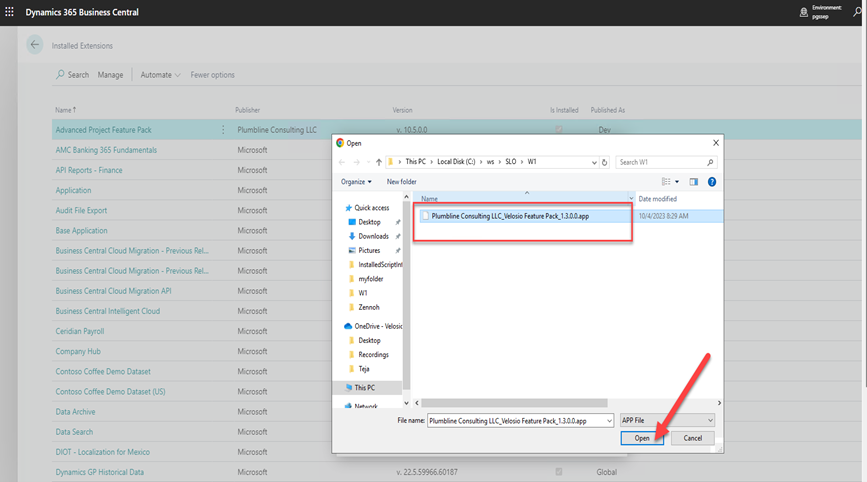Click the environment icon in top bar

pos(803,12)
